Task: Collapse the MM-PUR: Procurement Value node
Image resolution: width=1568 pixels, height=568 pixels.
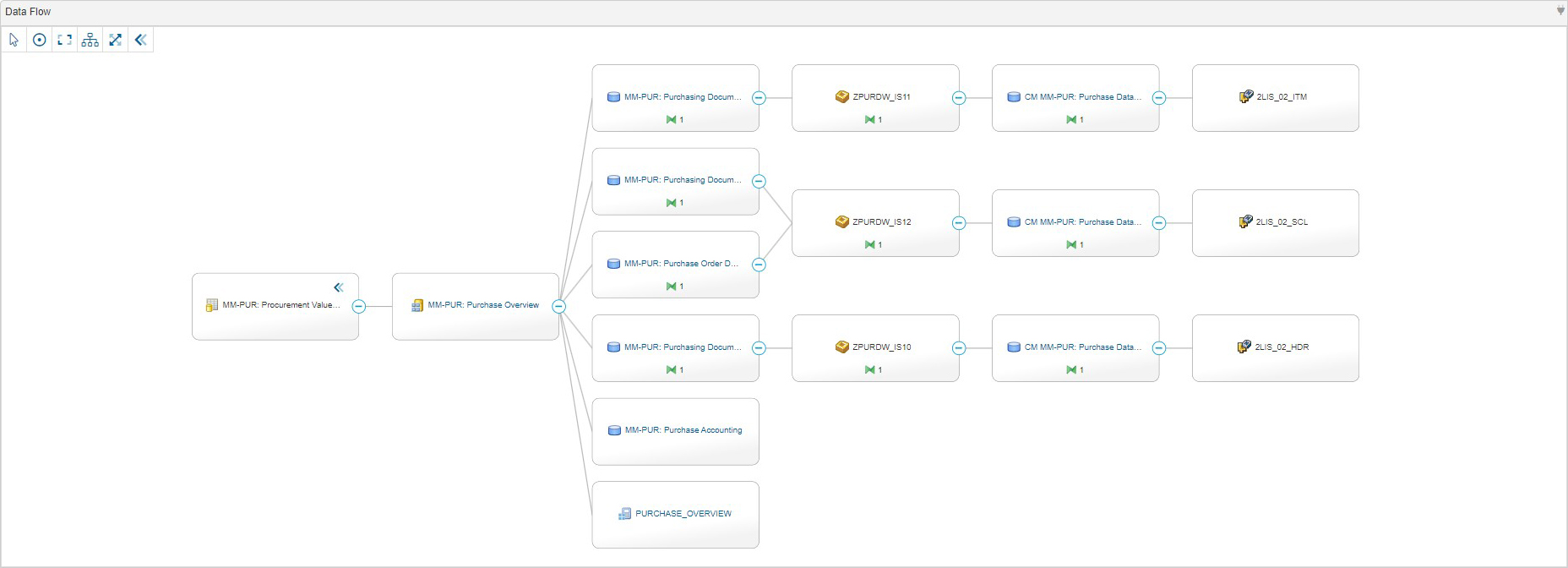Action: [359, 307]
